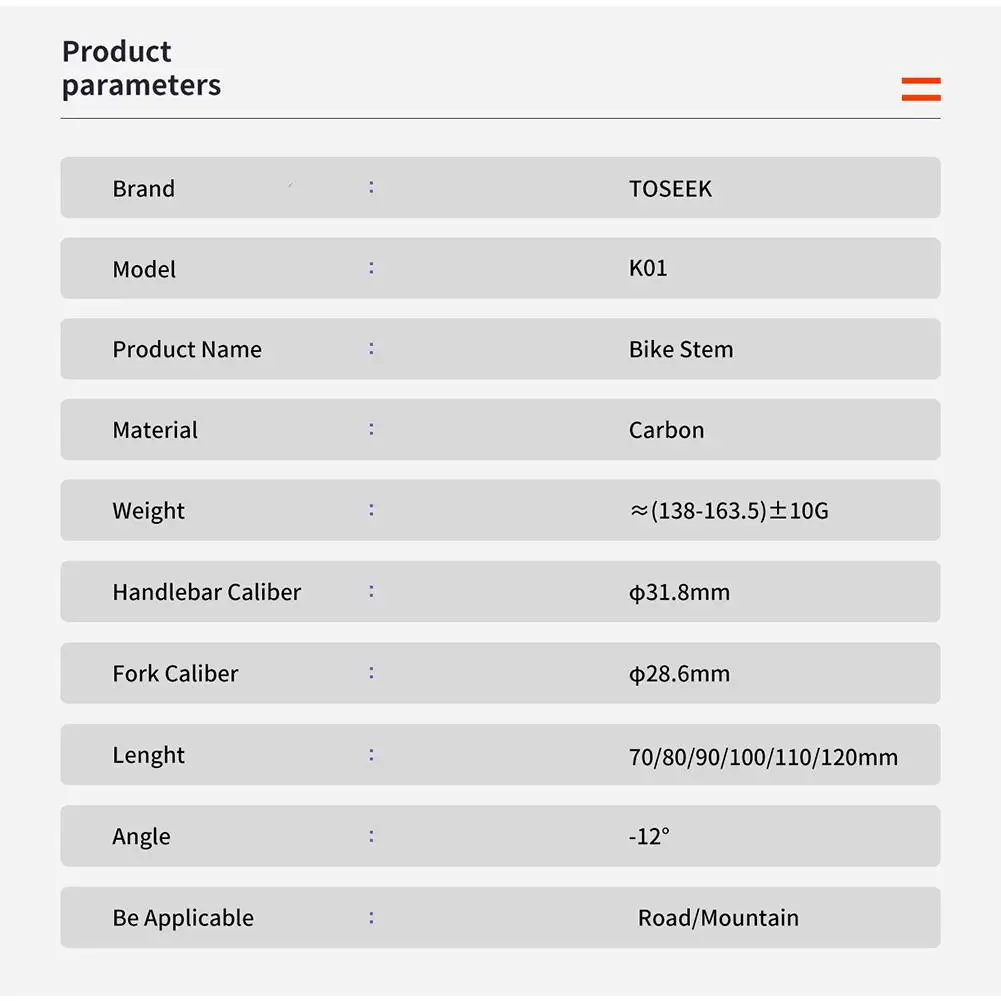Image resolution: width=1001 pixels, height=1001 pixels.
Task: Select the Model row label
Action: pyautogui.click(x=144, y=270)
